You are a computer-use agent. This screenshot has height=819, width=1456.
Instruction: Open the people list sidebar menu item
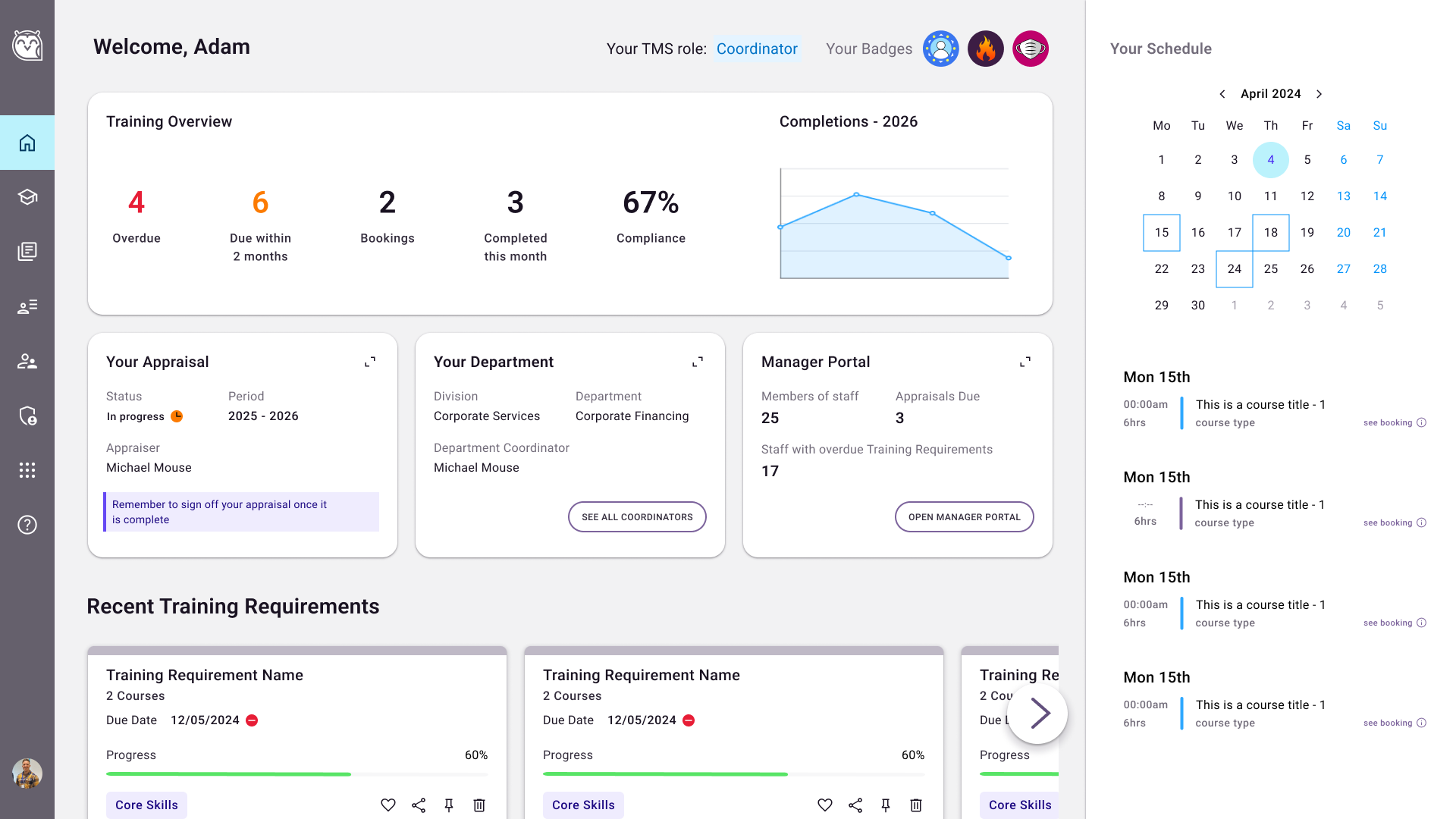[x=27, y=306]
